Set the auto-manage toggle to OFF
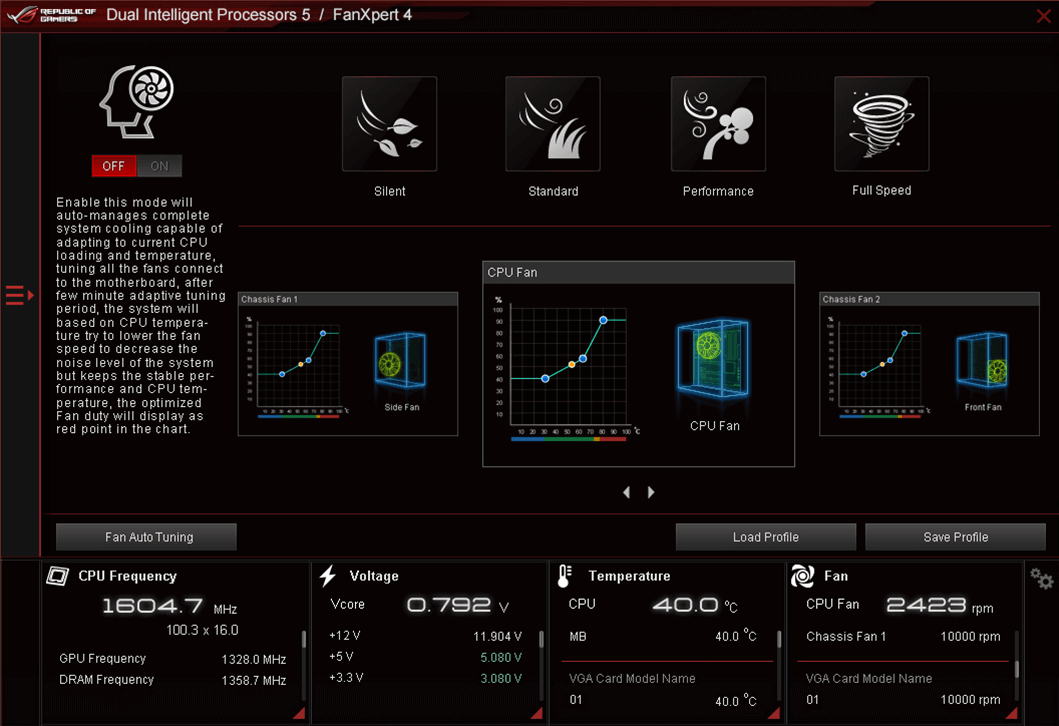 114,166
